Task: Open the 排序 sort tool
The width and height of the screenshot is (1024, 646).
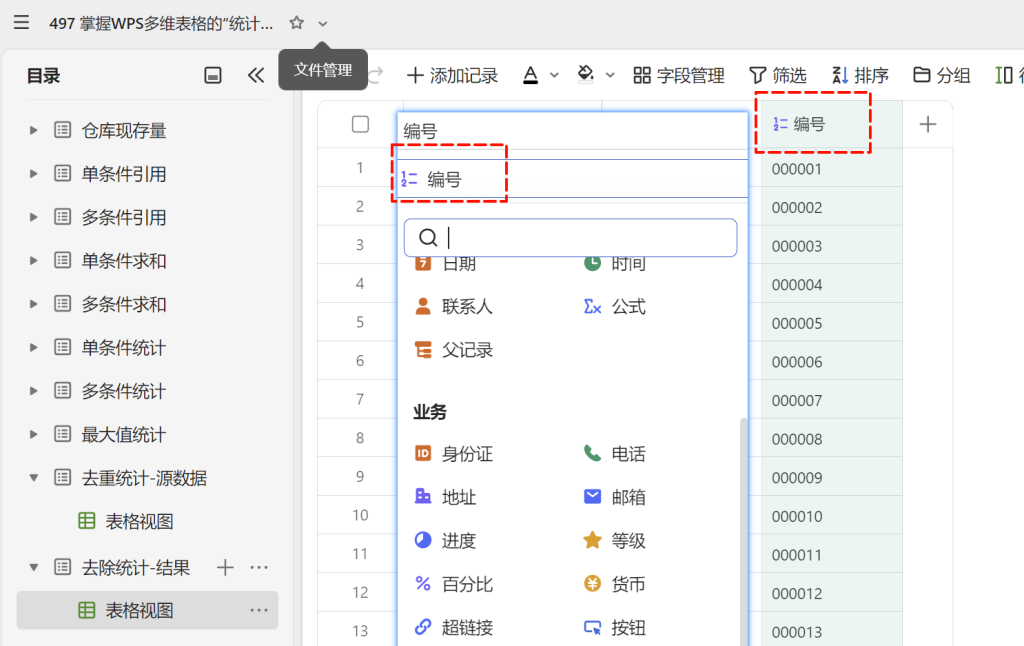Action: click(860, 76)
